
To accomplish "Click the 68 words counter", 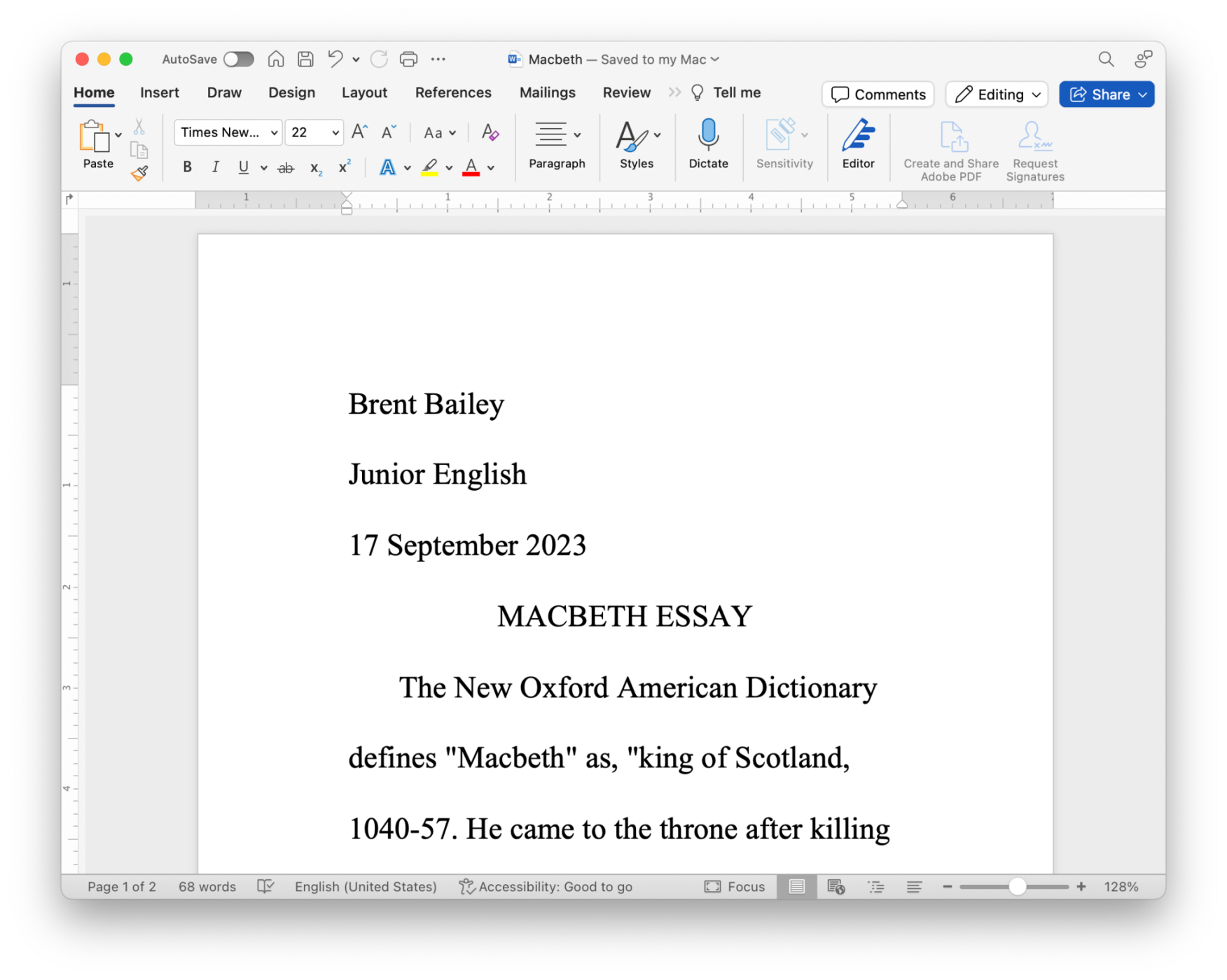I will pyautogui.click(x=207, y=886).
